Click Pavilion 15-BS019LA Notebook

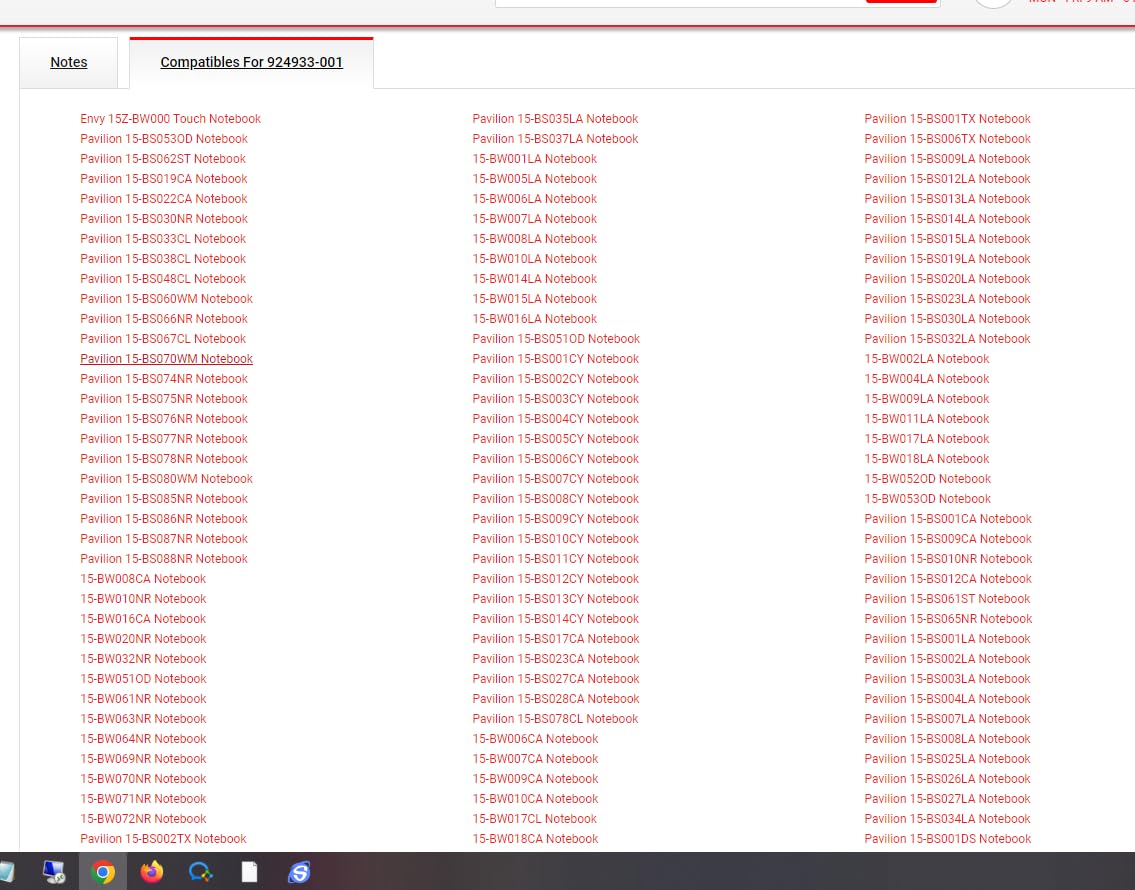pyautogui.click(x=948, y=258)
